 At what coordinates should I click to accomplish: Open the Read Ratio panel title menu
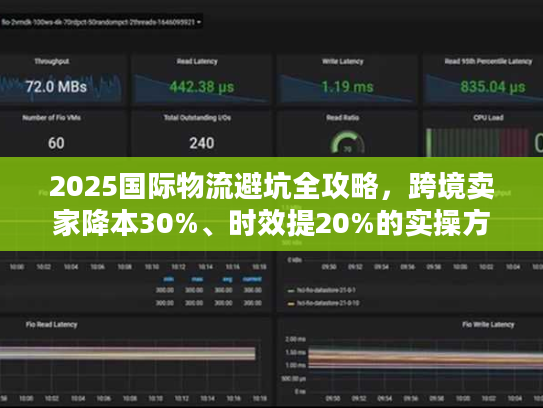point(342,118)
